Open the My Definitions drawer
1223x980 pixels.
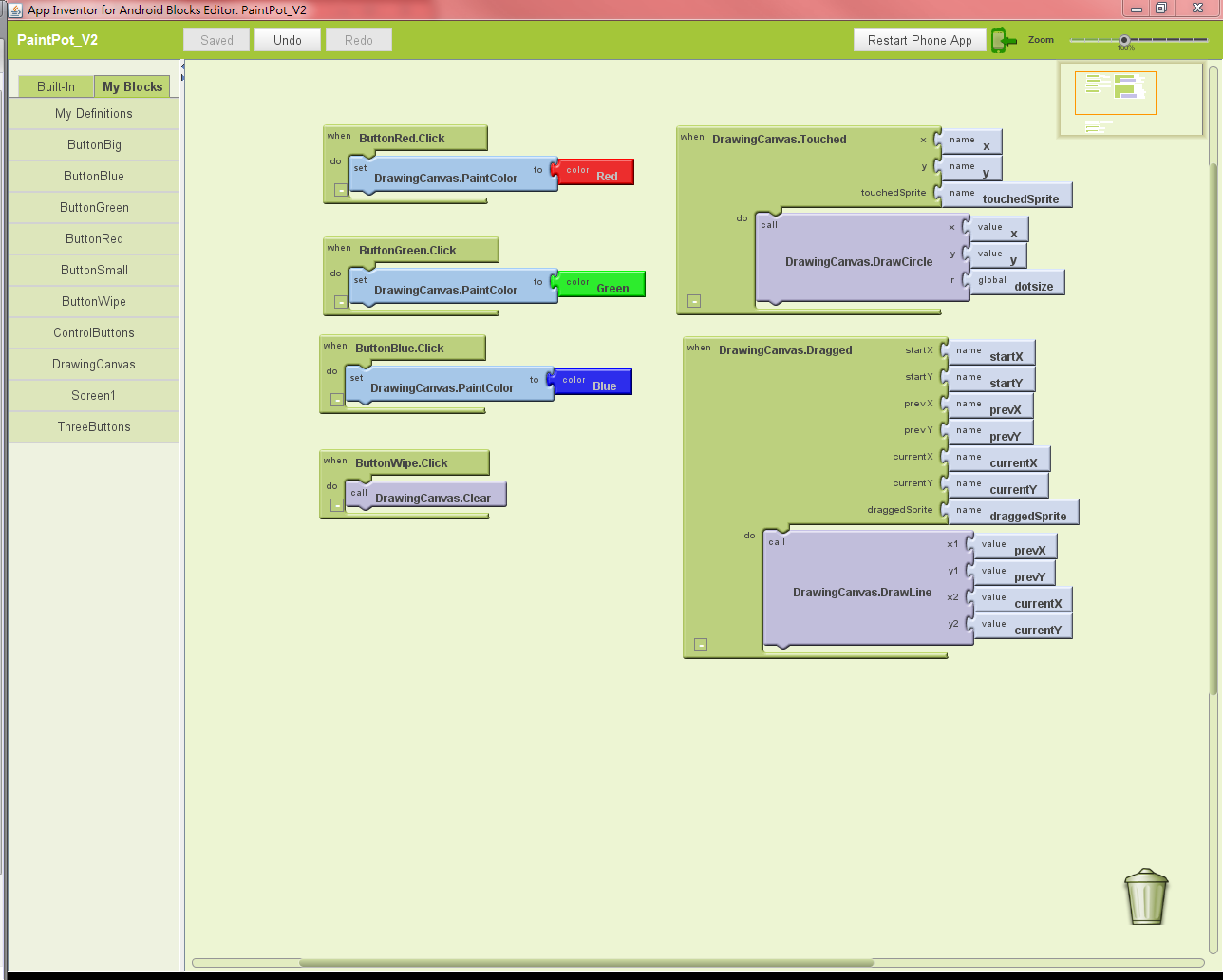click(94, 113)
